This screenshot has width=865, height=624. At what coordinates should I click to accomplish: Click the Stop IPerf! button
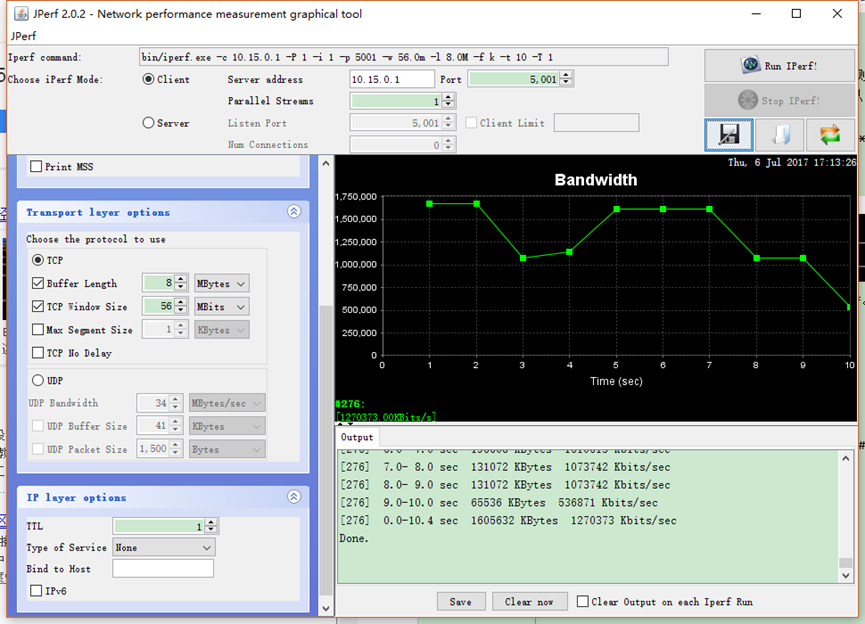pos(779,100)
